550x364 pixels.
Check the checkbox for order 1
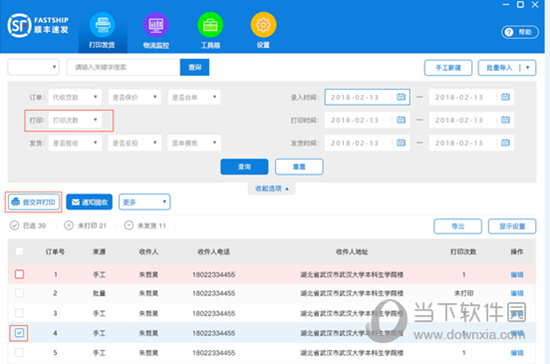[x=20, y=274]
